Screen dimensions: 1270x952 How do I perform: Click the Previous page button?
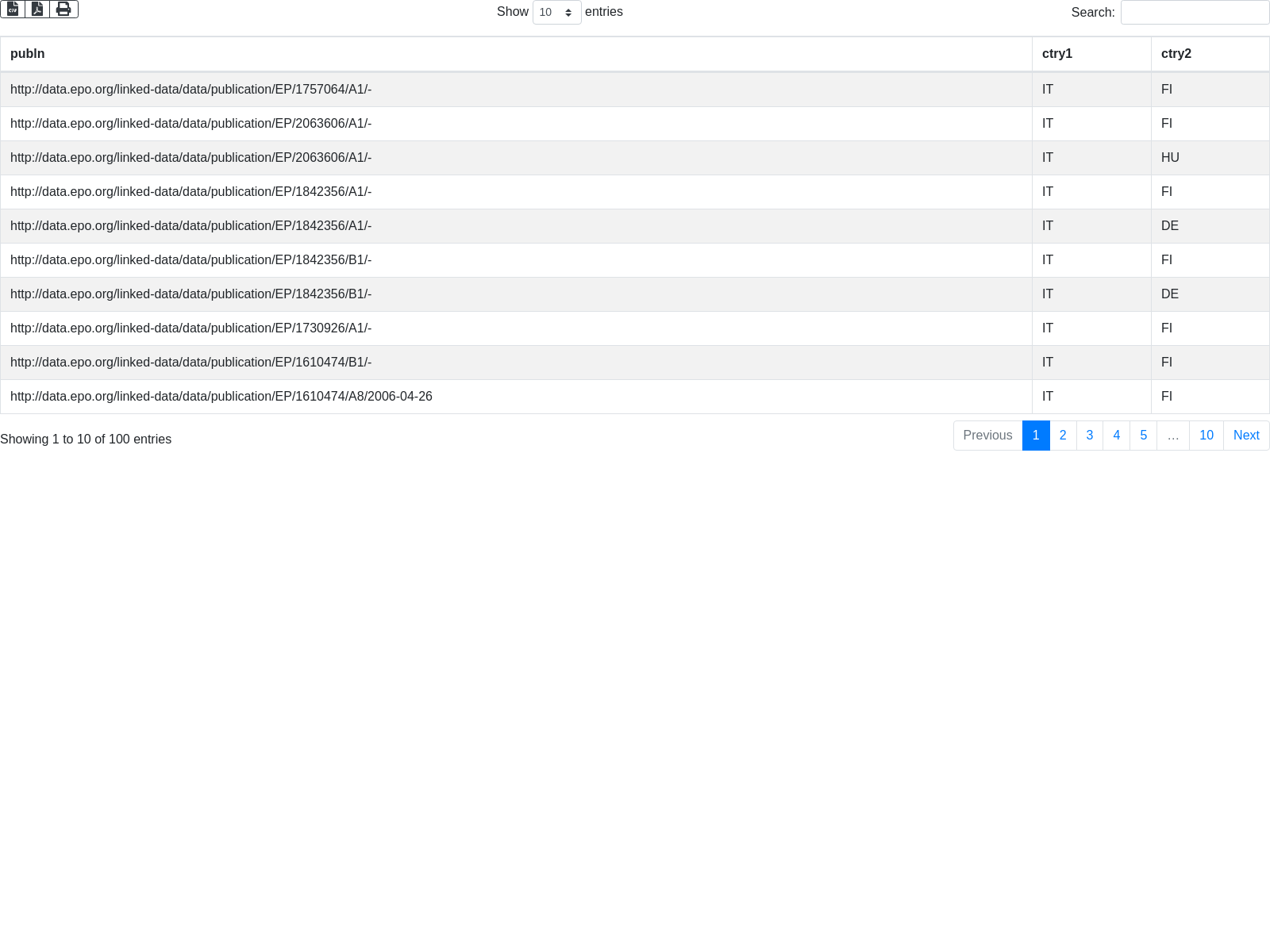coord(987,436)
